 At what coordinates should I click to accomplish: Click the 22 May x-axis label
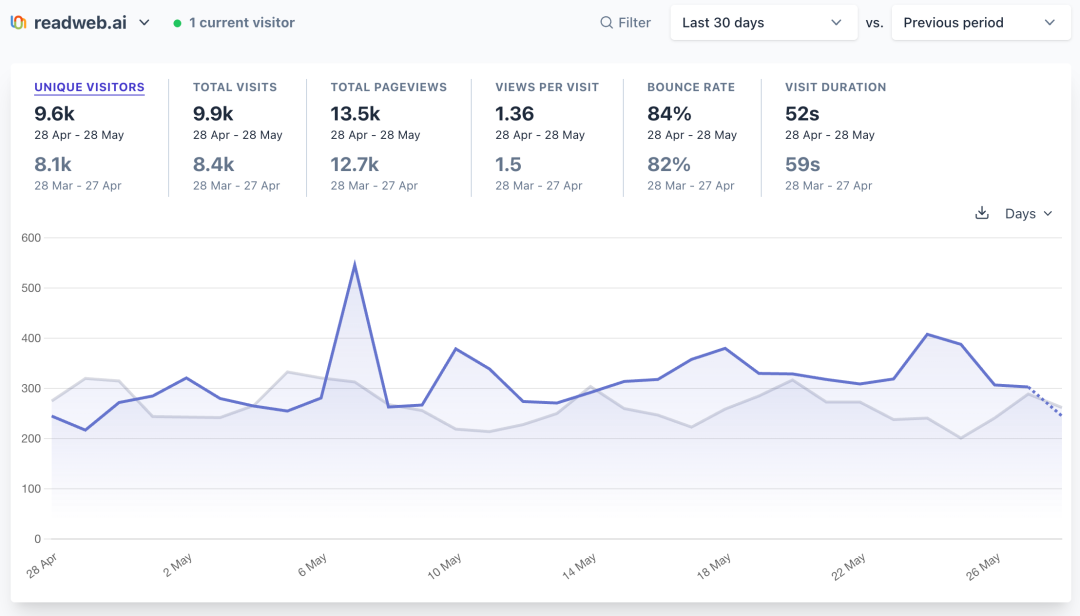(849, 567)
